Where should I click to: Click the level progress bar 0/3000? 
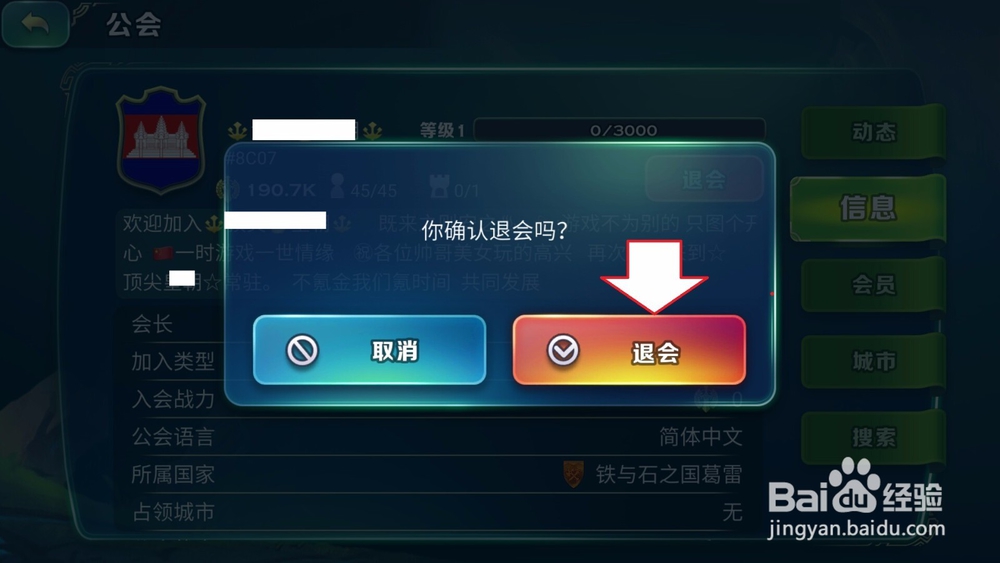tap(620, 130)
